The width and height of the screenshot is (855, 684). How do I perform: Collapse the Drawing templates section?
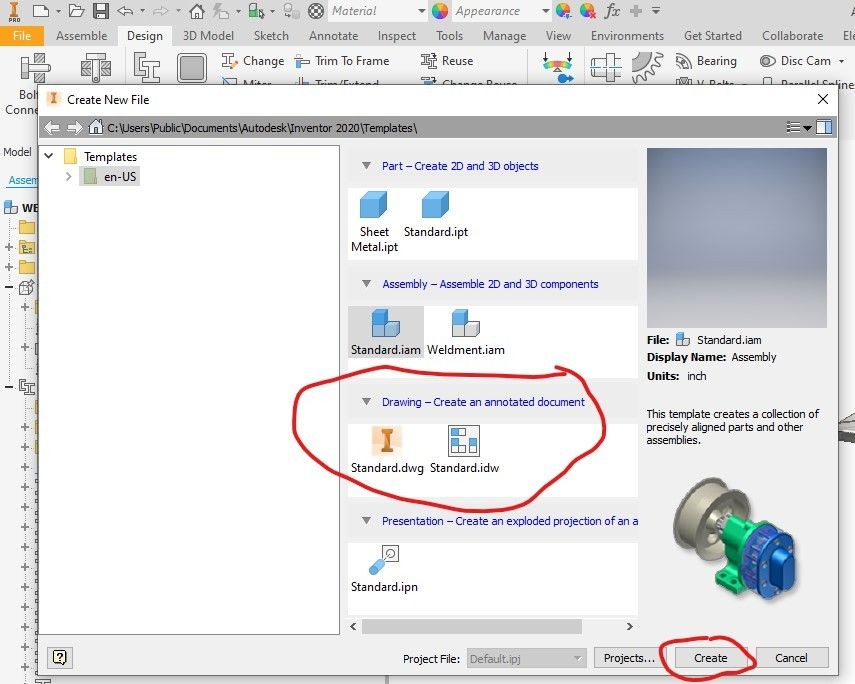point(366,402)
